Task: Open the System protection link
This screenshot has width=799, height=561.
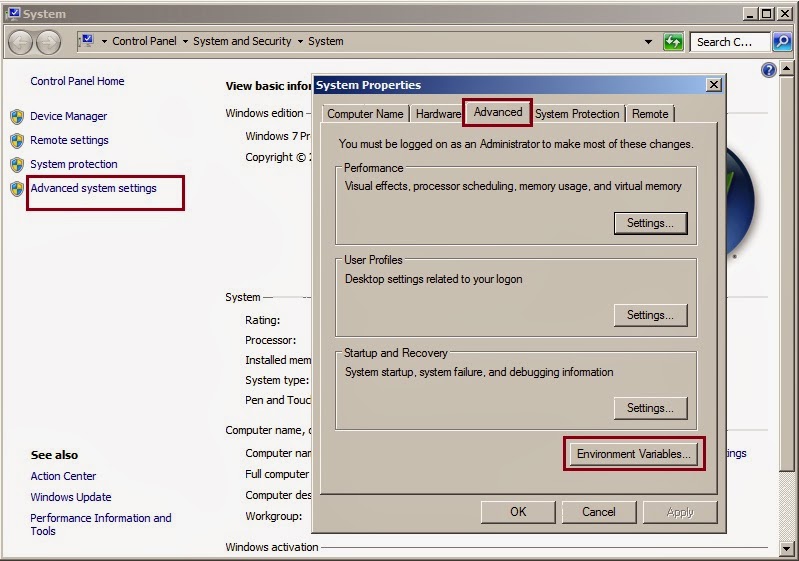Action: (x=74, y=164)
